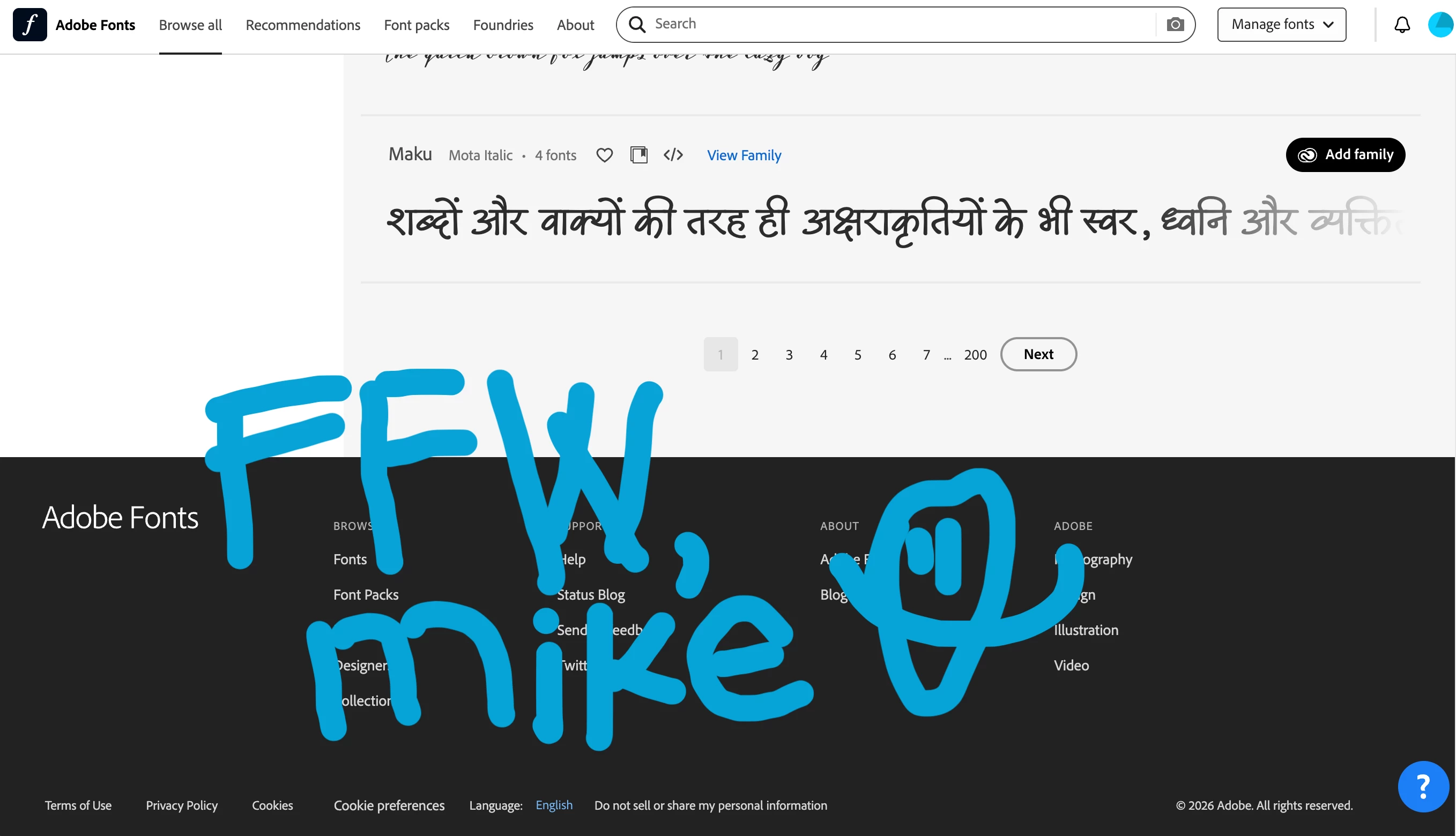Open the user profile avatar

point(1440,25)
